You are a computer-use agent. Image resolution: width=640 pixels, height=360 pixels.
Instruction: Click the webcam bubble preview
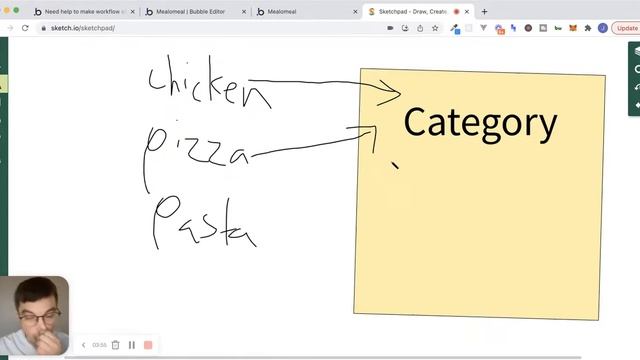tap(34, 316)
